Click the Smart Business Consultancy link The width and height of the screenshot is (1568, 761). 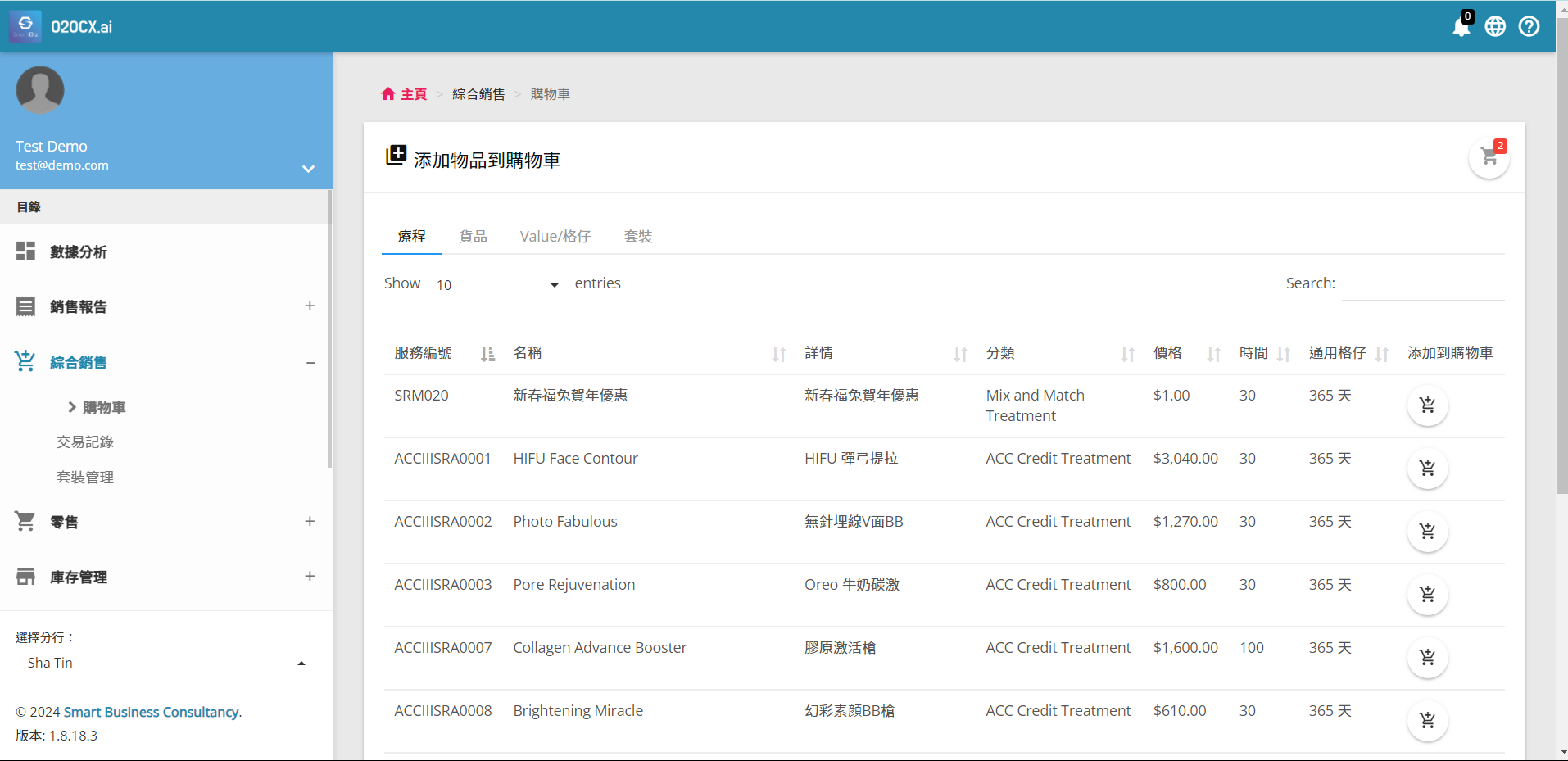(151, 711)
